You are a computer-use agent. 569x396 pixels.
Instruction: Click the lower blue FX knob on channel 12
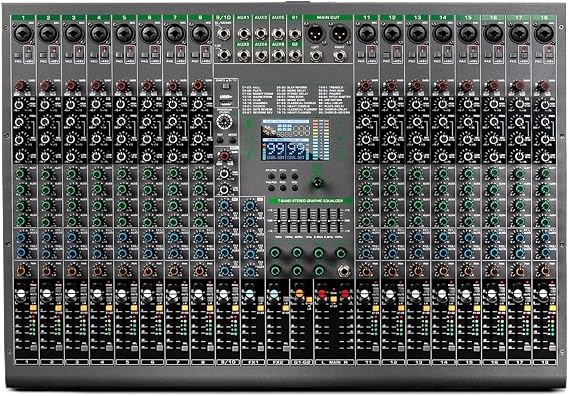point(392,253)
